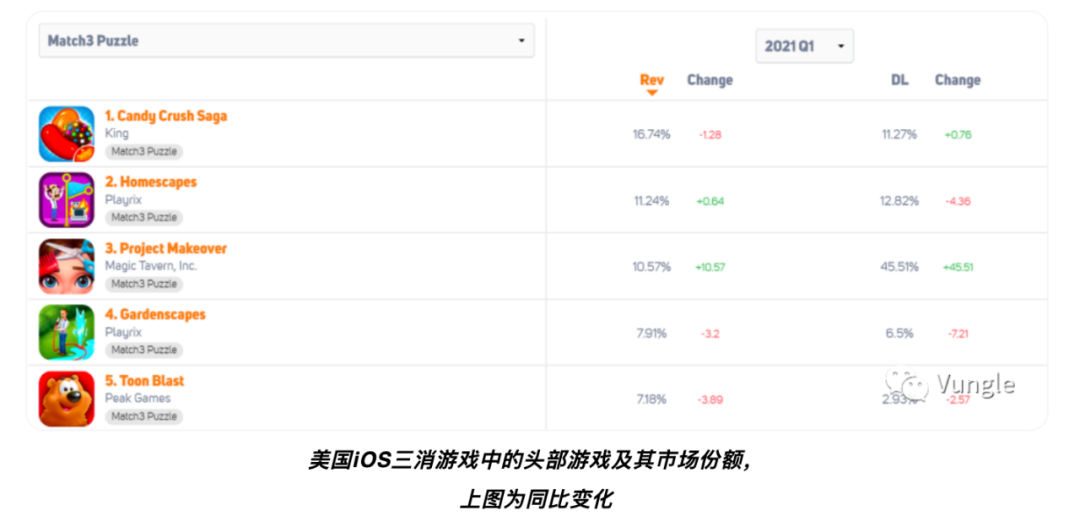
Task: Click the -4.36 download change value
Action: [x=958, y=201]
